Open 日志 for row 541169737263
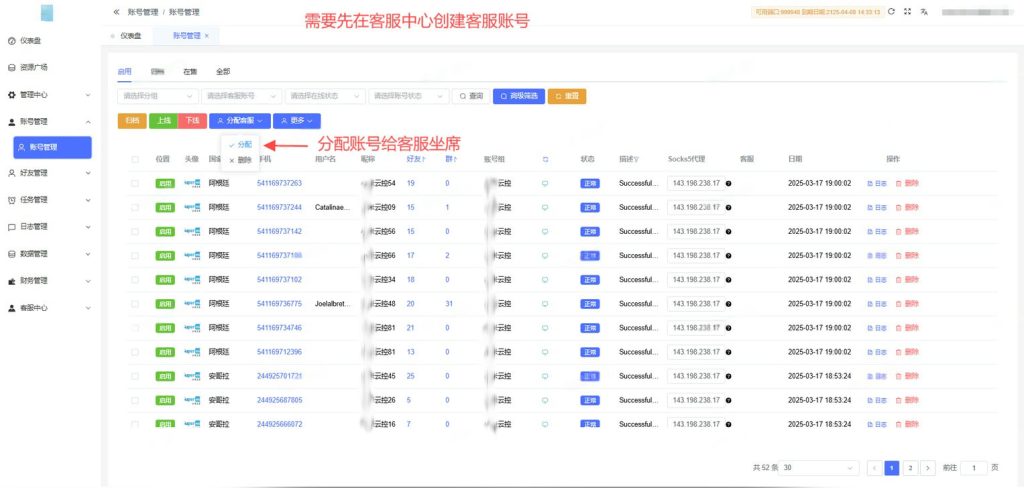This screenshot has width=1024, height=488. point(877,184)
